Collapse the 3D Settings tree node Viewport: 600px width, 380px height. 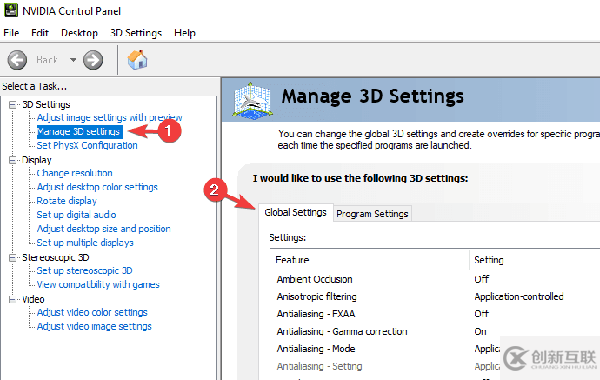[x=13, y=104]
